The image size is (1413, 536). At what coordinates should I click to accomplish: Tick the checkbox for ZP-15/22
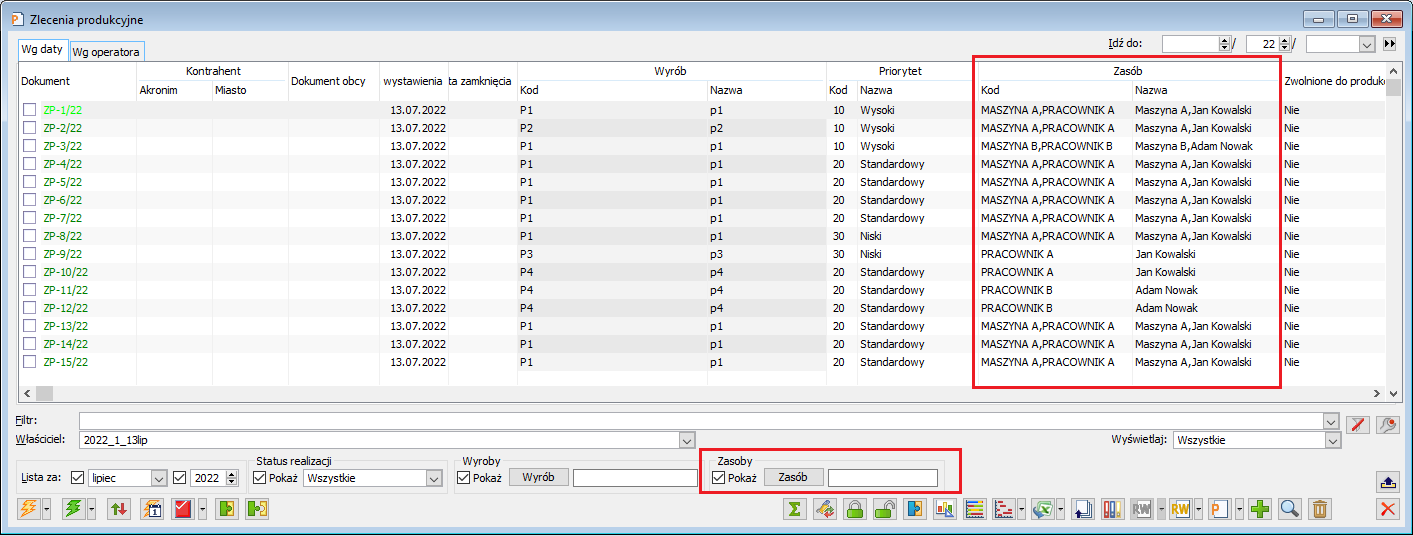[x=30, y=362]
